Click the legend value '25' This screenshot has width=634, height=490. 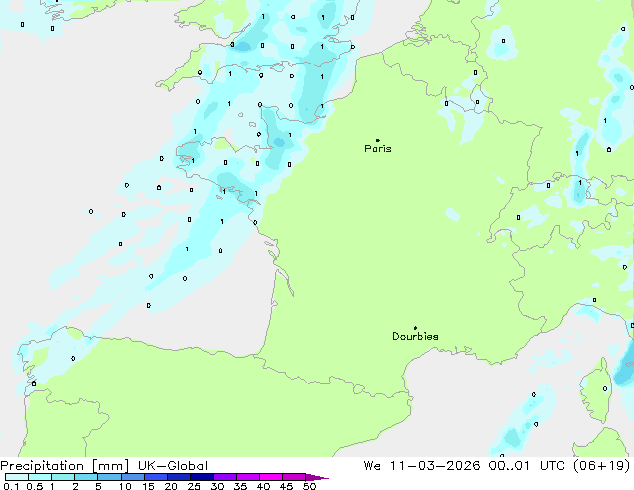tap(194, 486)
